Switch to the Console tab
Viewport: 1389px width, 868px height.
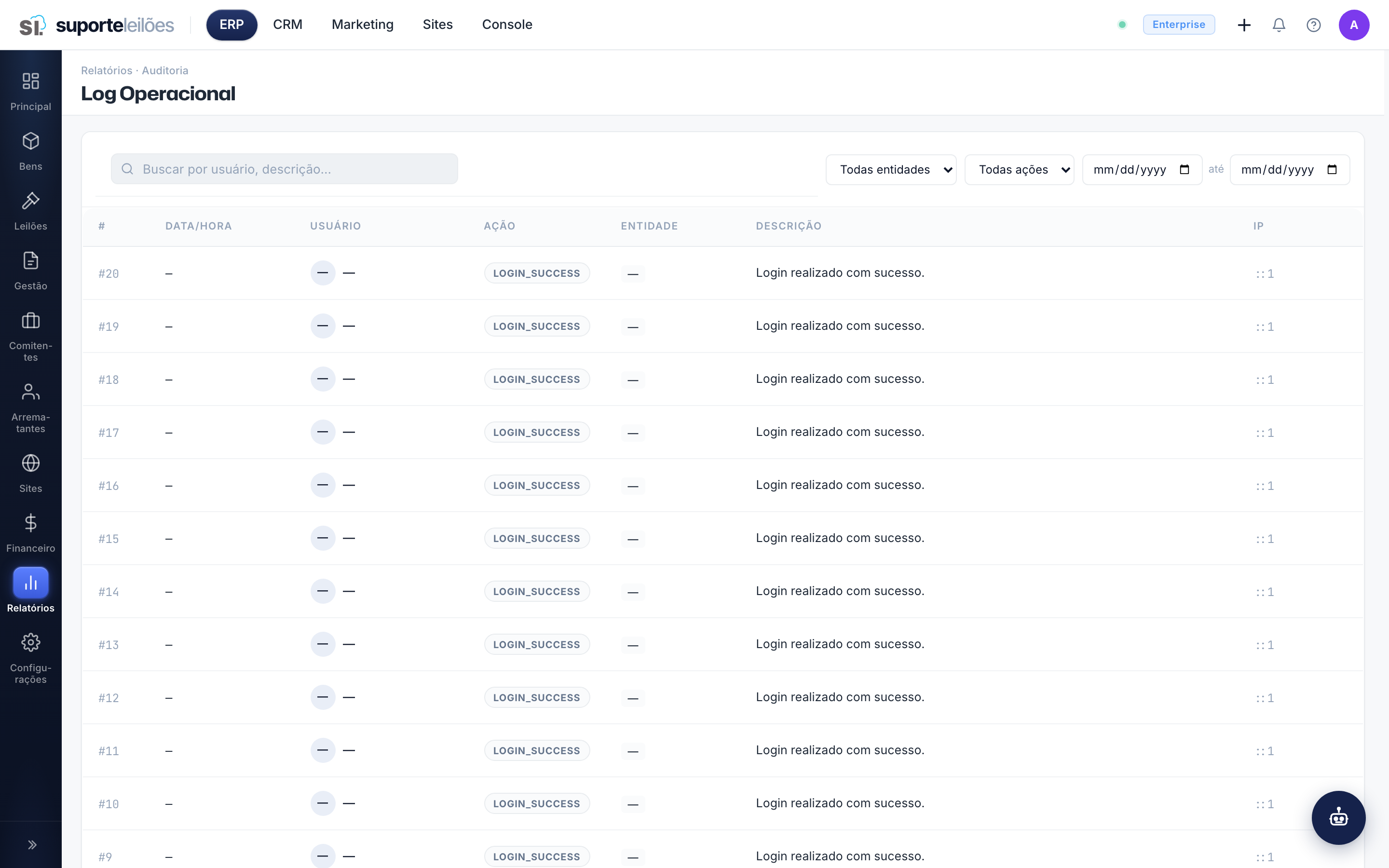point(507,25)
